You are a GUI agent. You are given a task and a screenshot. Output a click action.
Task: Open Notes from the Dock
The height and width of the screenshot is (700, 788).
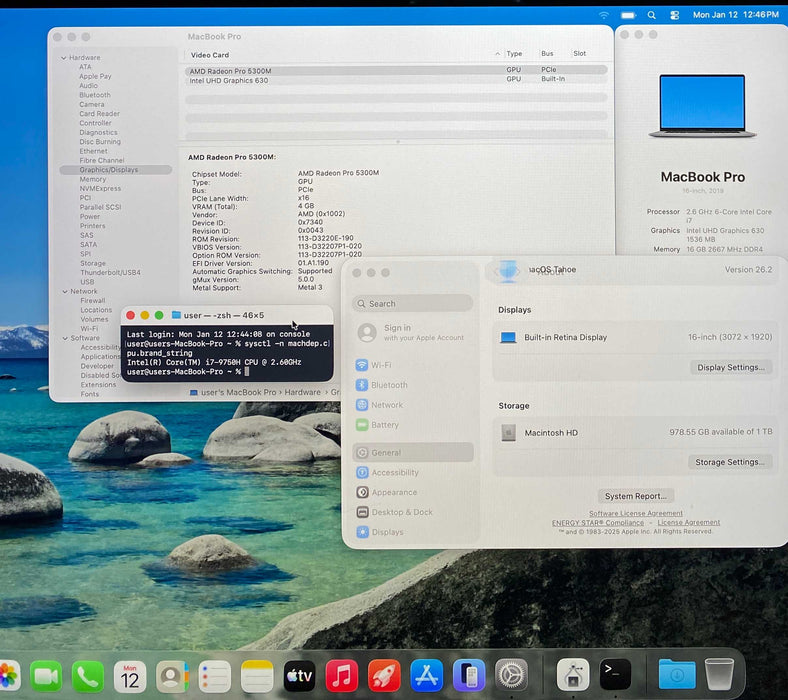click(257, 676)
